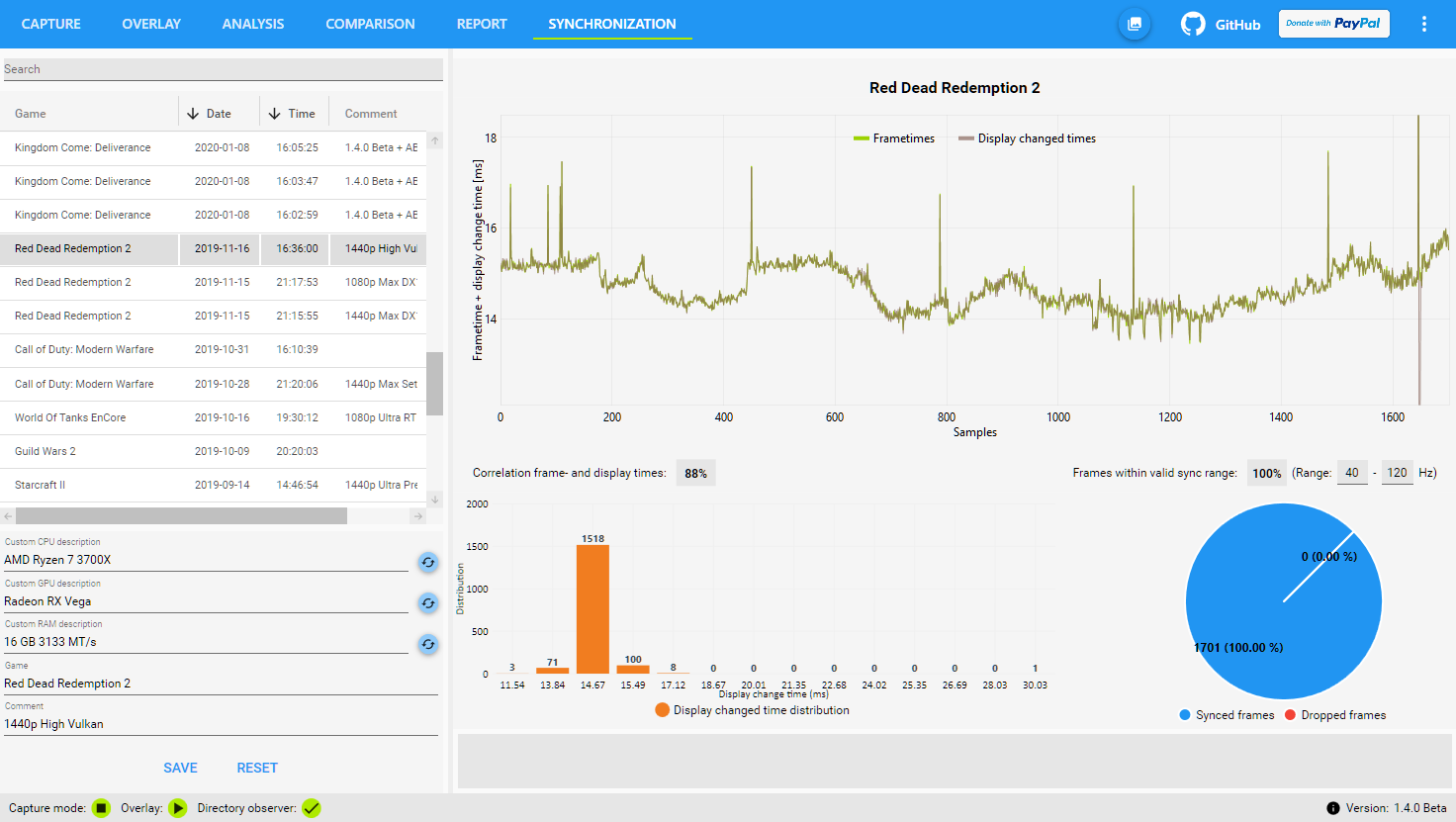This screenshot has width=1456, height=822.
Task: Click the Search input field
Action: pos(223,69)
